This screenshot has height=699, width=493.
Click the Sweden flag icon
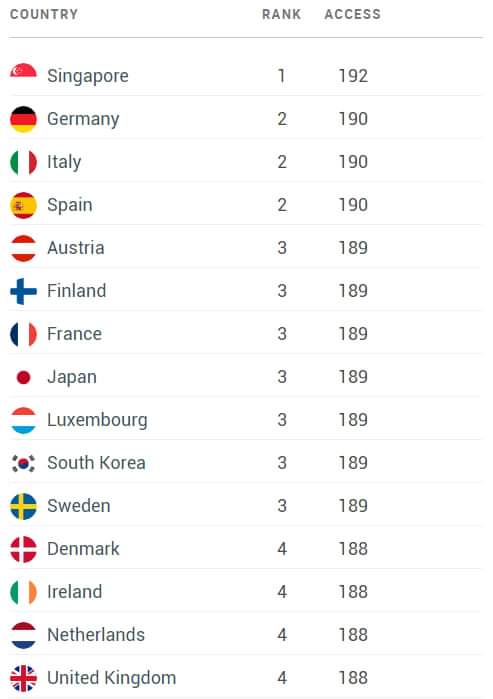(x=23, y=506)
